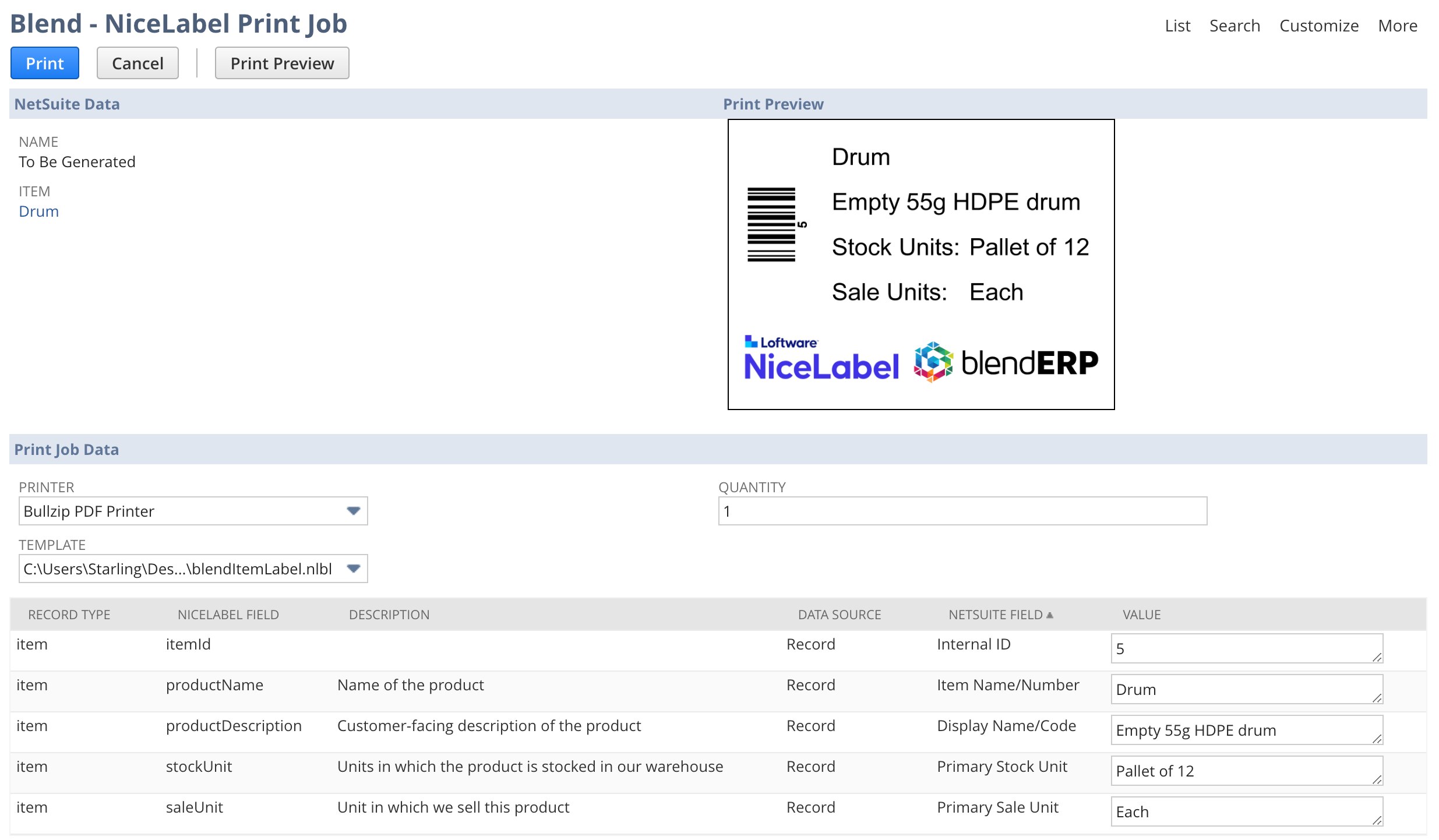Click the Customize menu link
Viewport: 1439px width, 840px height.
pos(1318,26)
